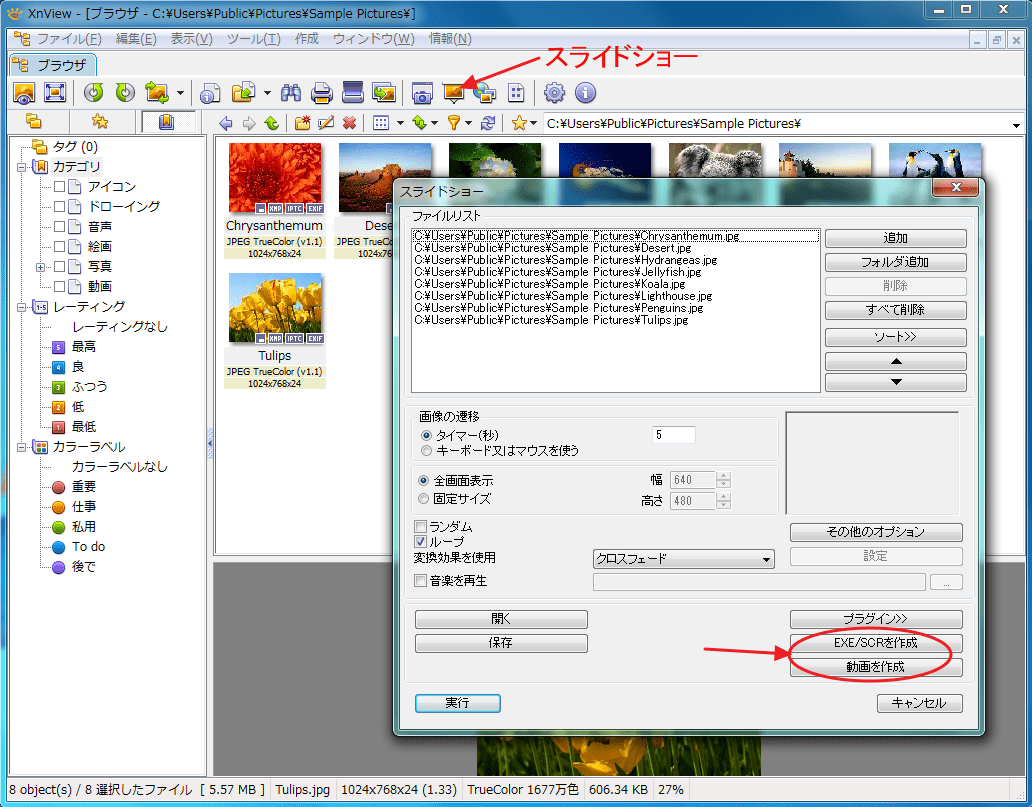Open the address path dropdown arrow
This screenshot has height=807, width=1032.
coord(1017,125)
